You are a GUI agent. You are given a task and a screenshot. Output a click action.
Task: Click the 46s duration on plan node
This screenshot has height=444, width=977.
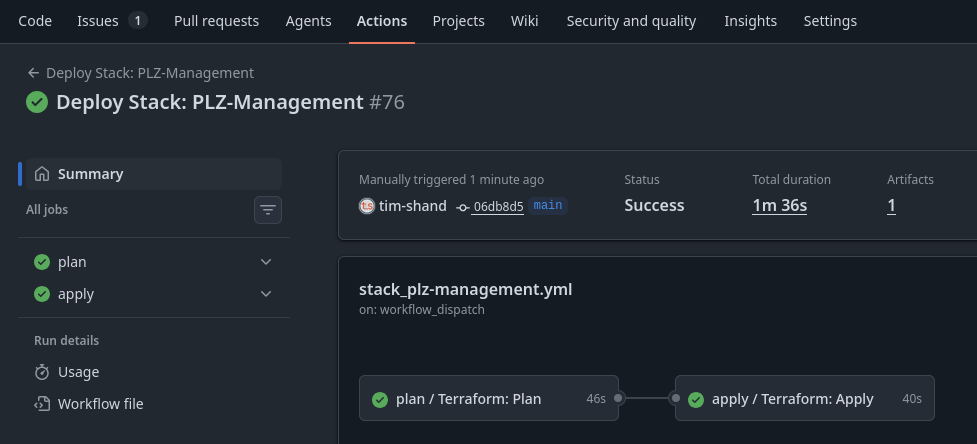point(596,399)
